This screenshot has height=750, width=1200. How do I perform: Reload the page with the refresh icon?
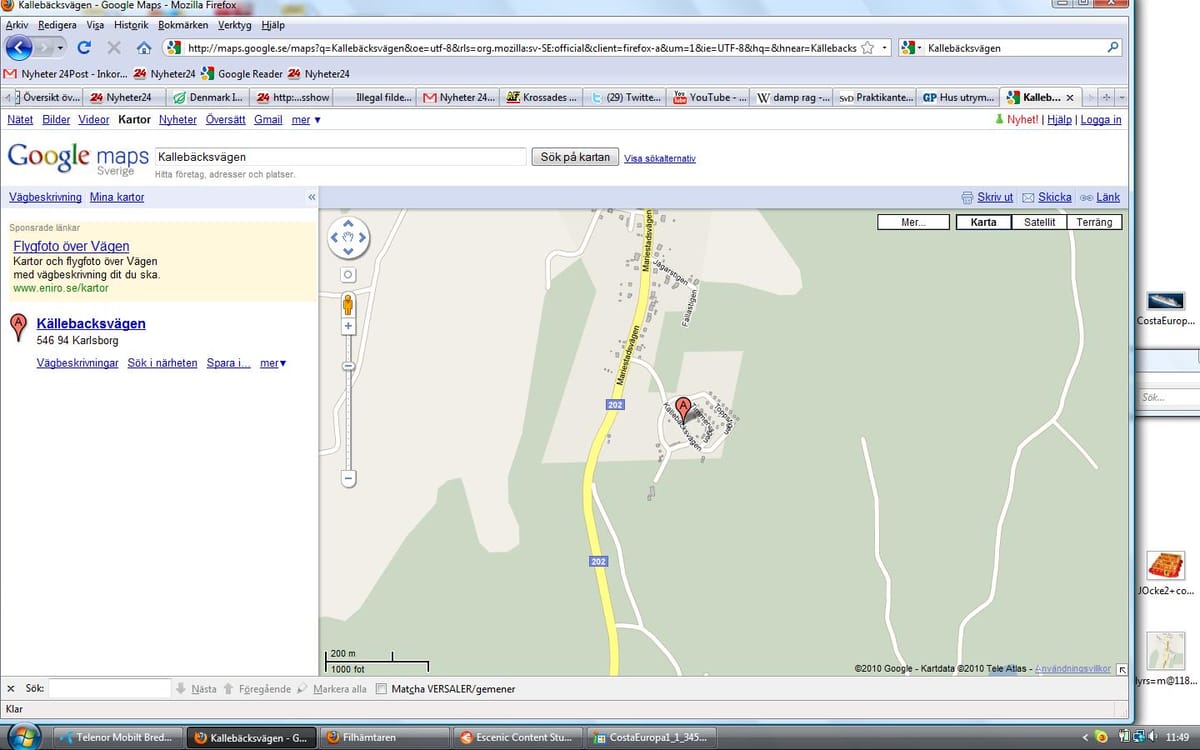tap(84, 47)
